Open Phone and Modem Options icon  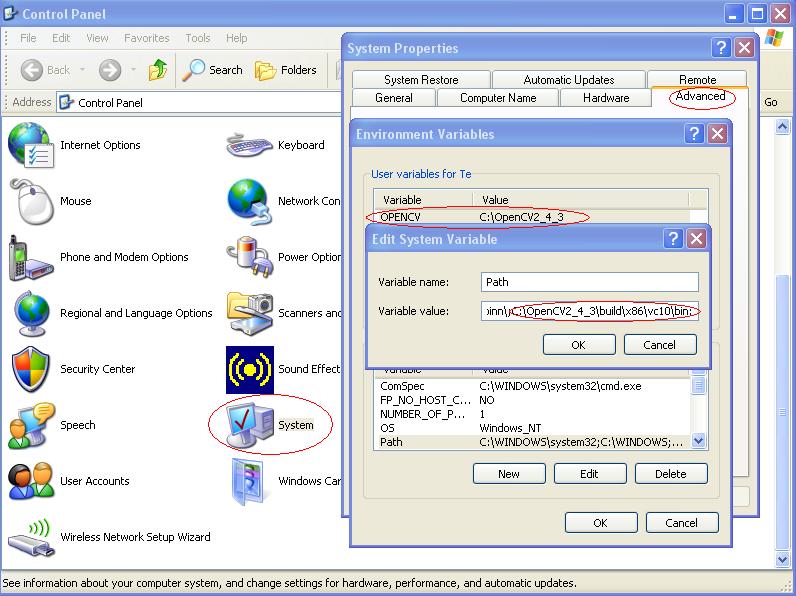tap(30, 257)
